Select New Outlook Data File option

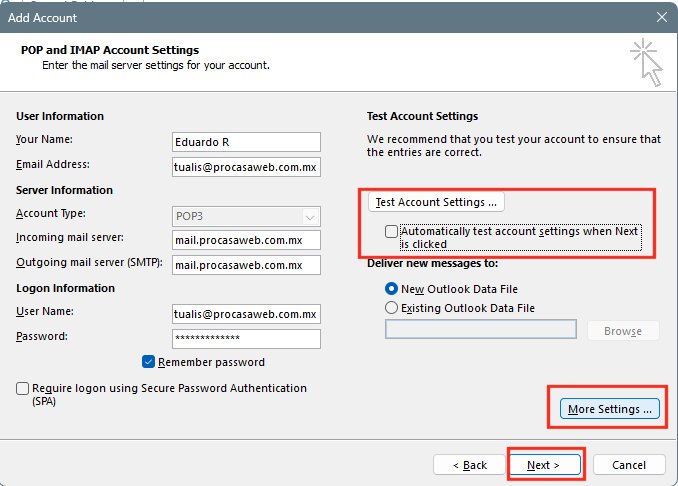[392, 288]
